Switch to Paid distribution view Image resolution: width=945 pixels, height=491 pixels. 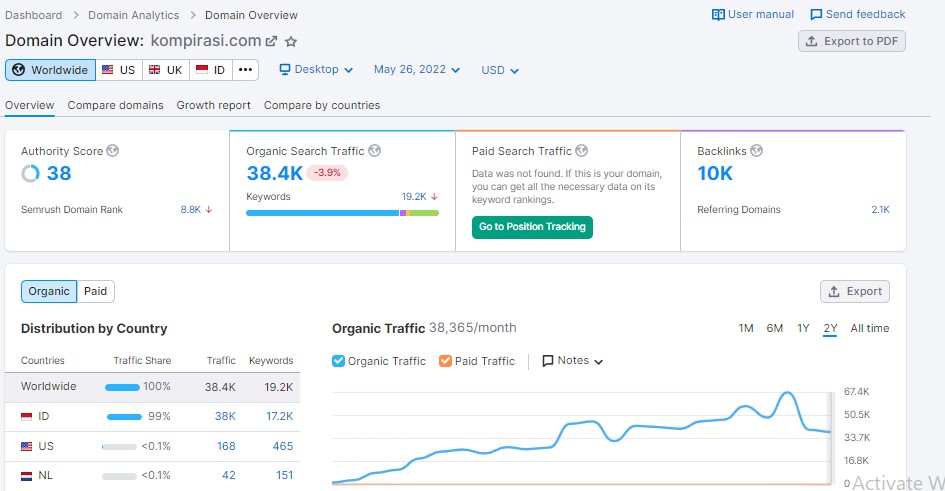click(x=96, y=291)
